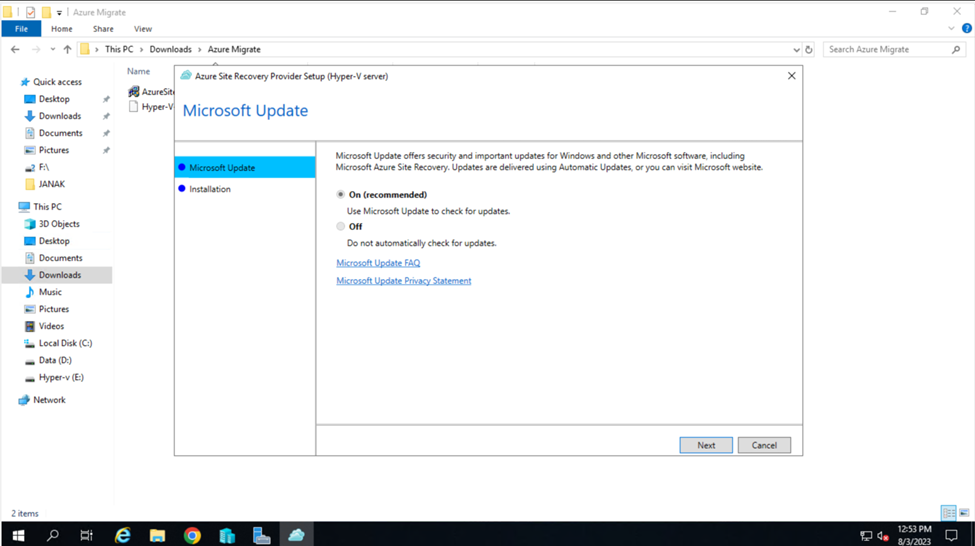Open the View ribbon tab
Screen dimensions: 975x546
tap(142, 29)
